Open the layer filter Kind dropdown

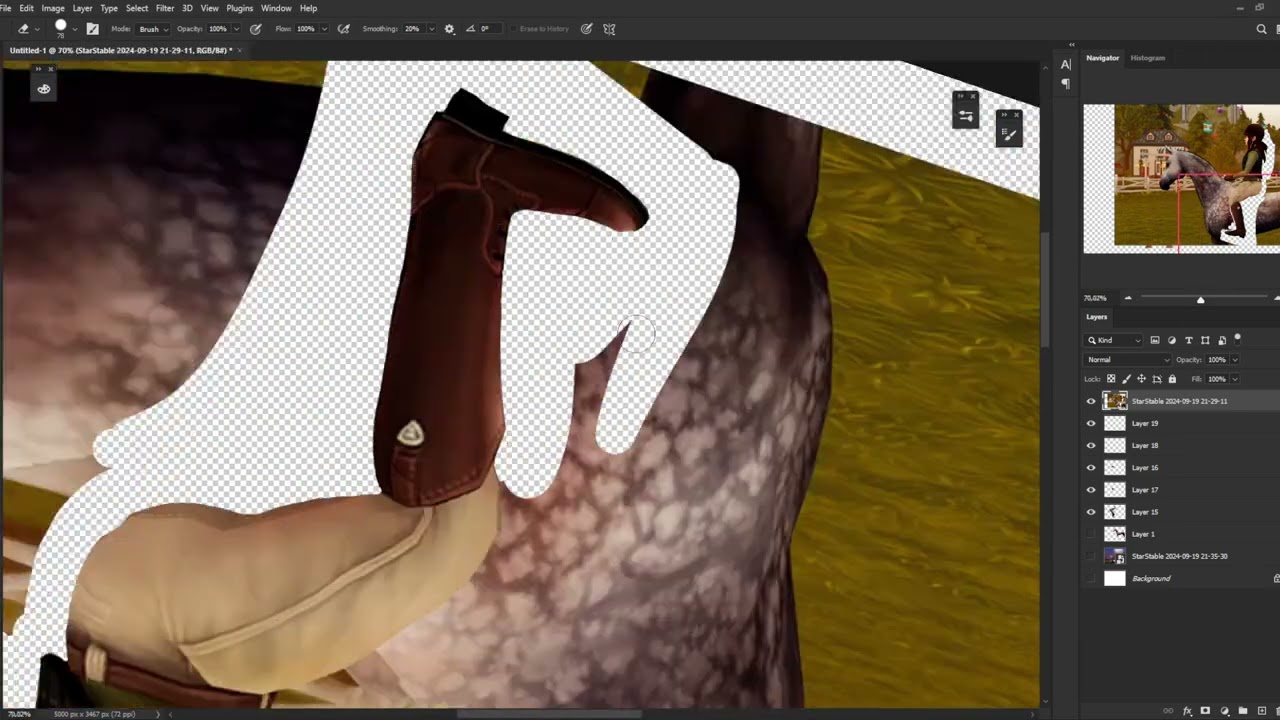(x=1115, y=340)
